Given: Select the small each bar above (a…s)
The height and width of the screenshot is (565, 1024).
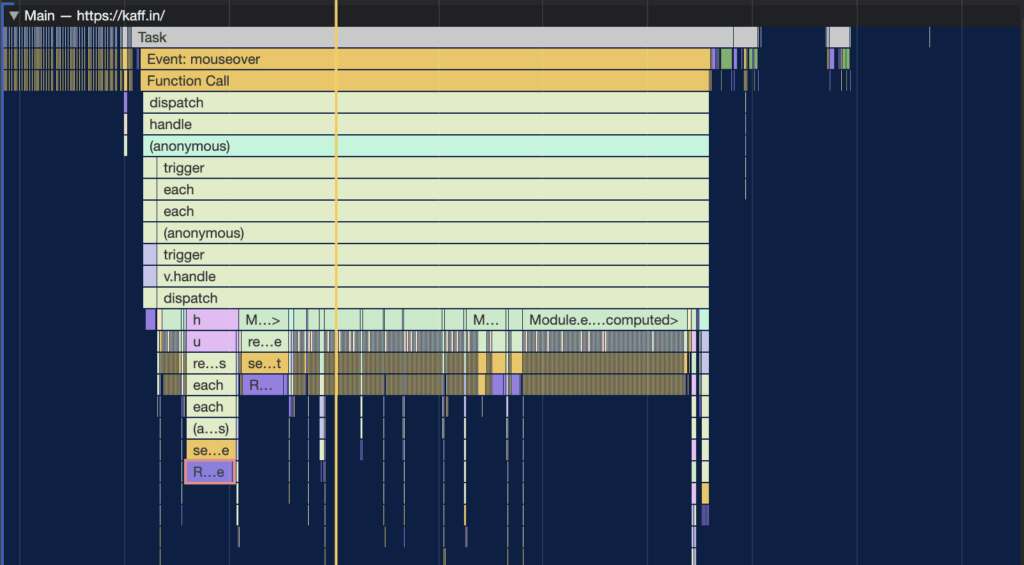Looking at the screenshot, I should pos(212,407).
